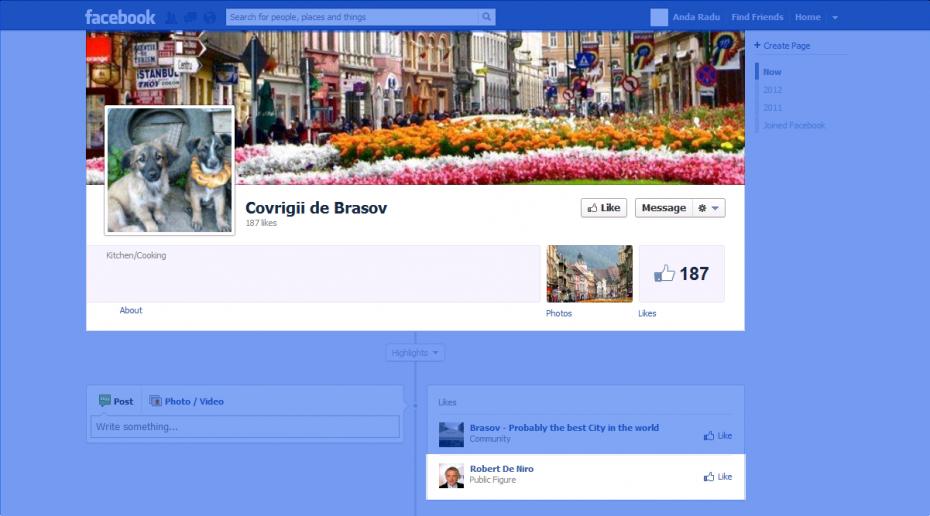
Task: Click the Likes label under 187
Action: click(647, 313)
